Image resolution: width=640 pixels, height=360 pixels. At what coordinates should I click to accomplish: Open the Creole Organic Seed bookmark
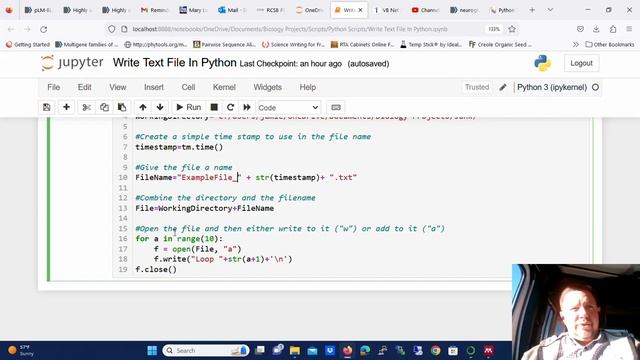coord(500,44)
